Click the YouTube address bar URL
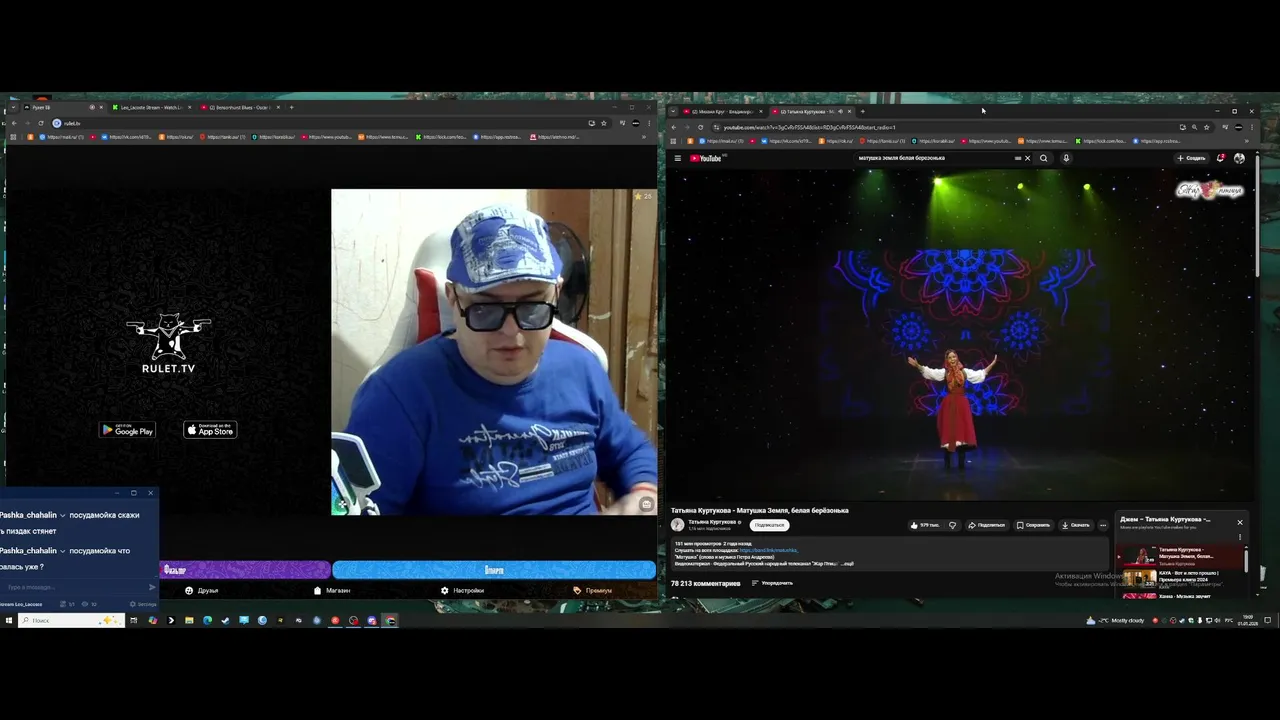 (x=810, y=127)
